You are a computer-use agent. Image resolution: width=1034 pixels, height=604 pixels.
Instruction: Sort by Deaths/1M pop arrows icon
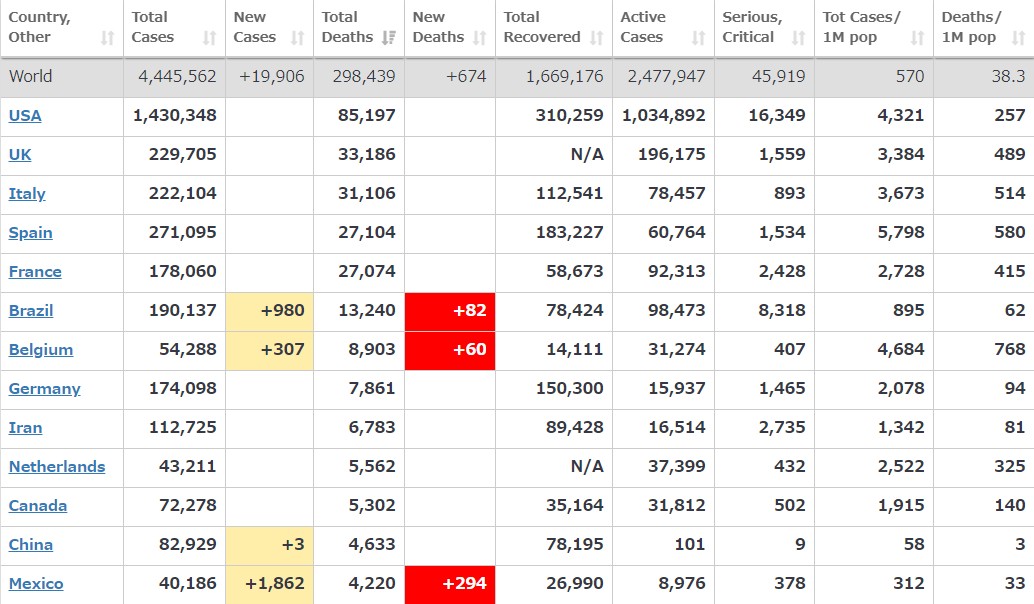point(1018,38)
